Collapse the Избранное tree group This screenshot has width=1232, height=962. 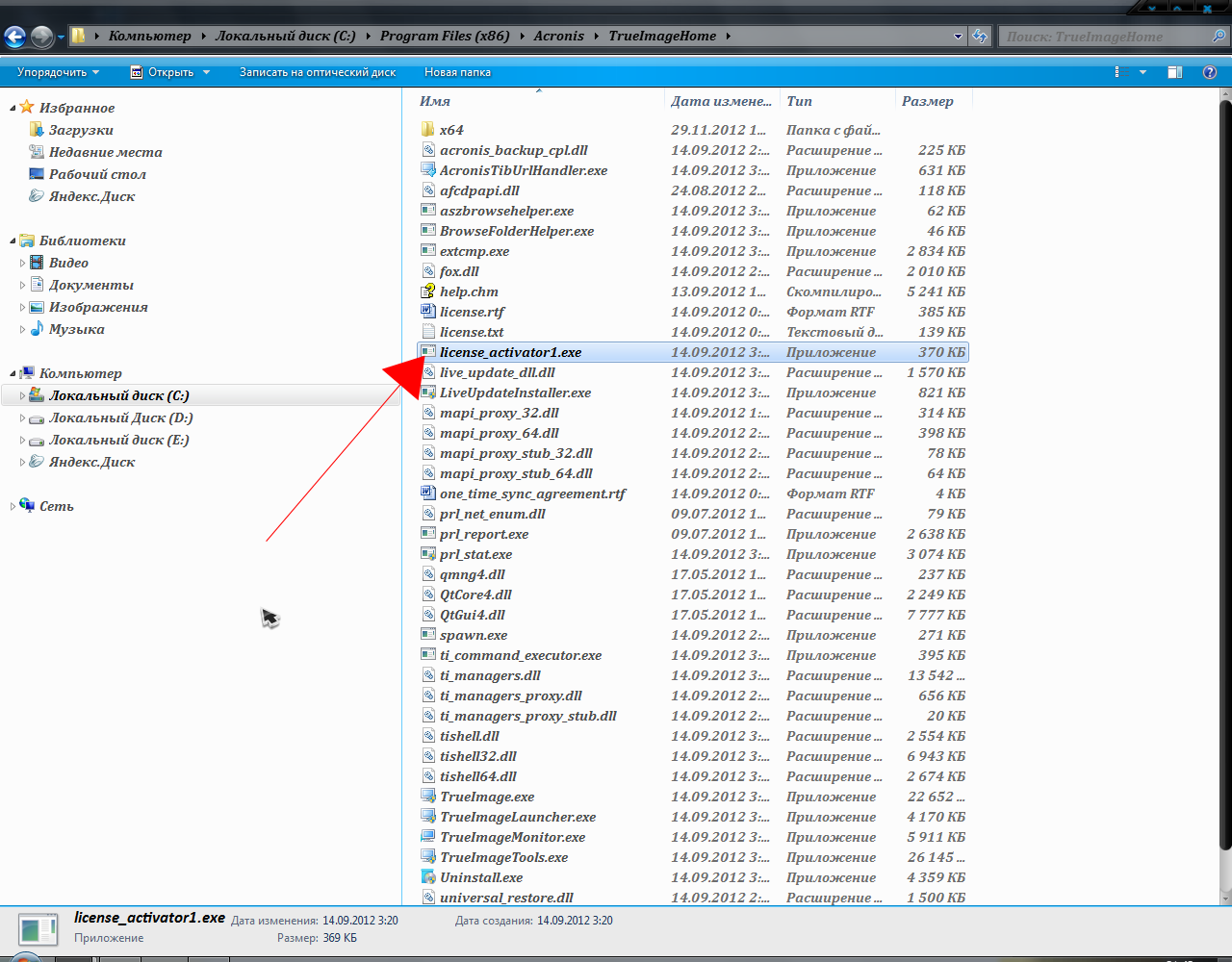[x=13, y=108]
